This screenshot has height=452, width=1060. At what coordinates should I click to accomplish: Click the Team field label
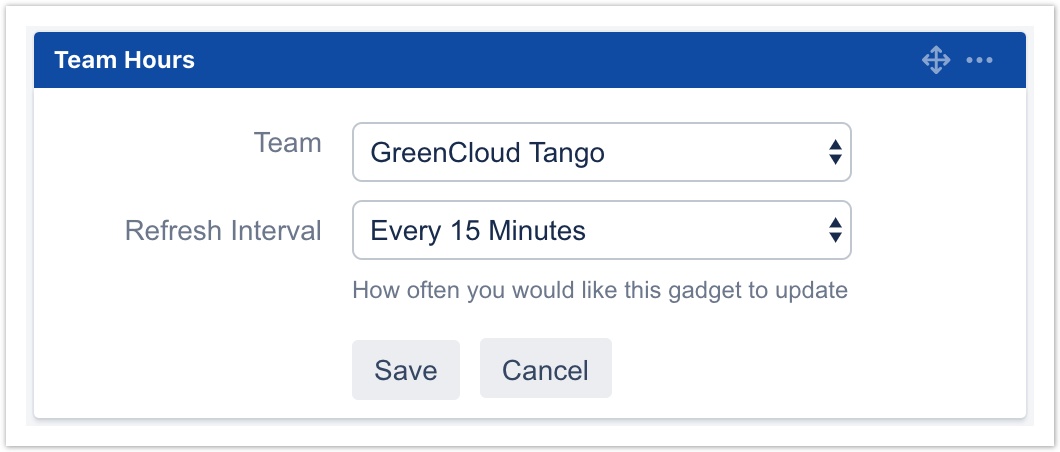(x=287, y=143)
